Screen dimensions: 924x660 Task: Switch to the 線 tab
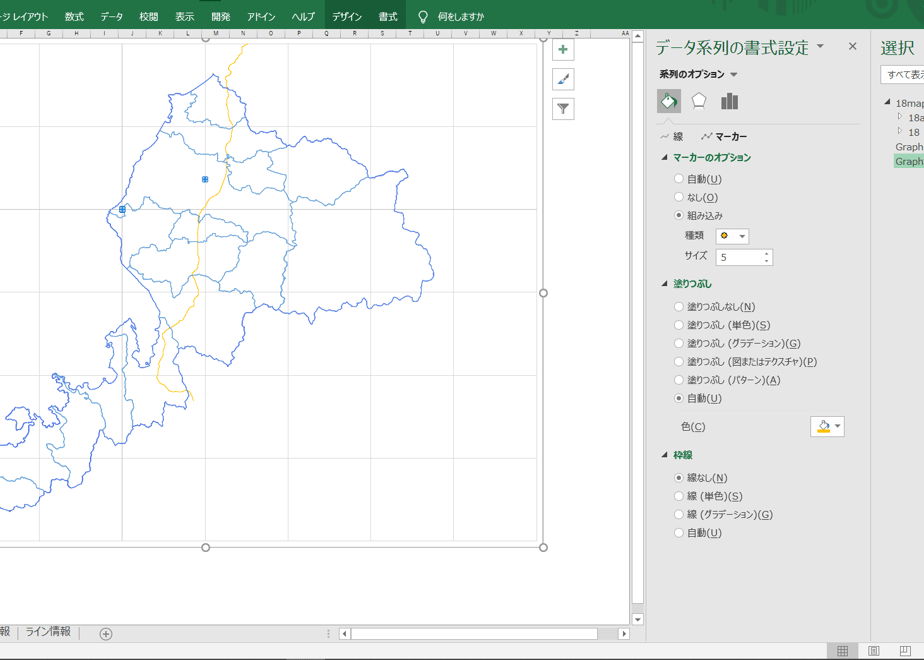tap(672, 137)
